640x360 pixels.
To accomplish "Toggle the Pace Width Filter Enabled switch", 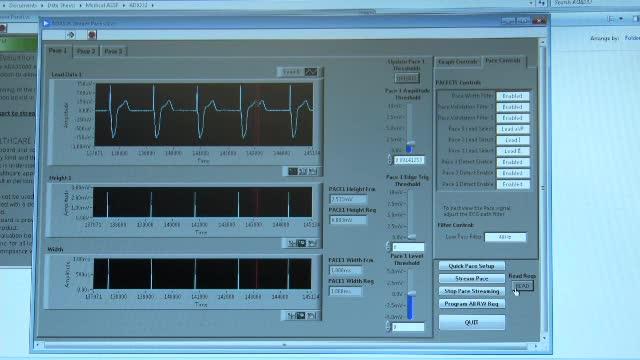I will (x=513, y=96).
